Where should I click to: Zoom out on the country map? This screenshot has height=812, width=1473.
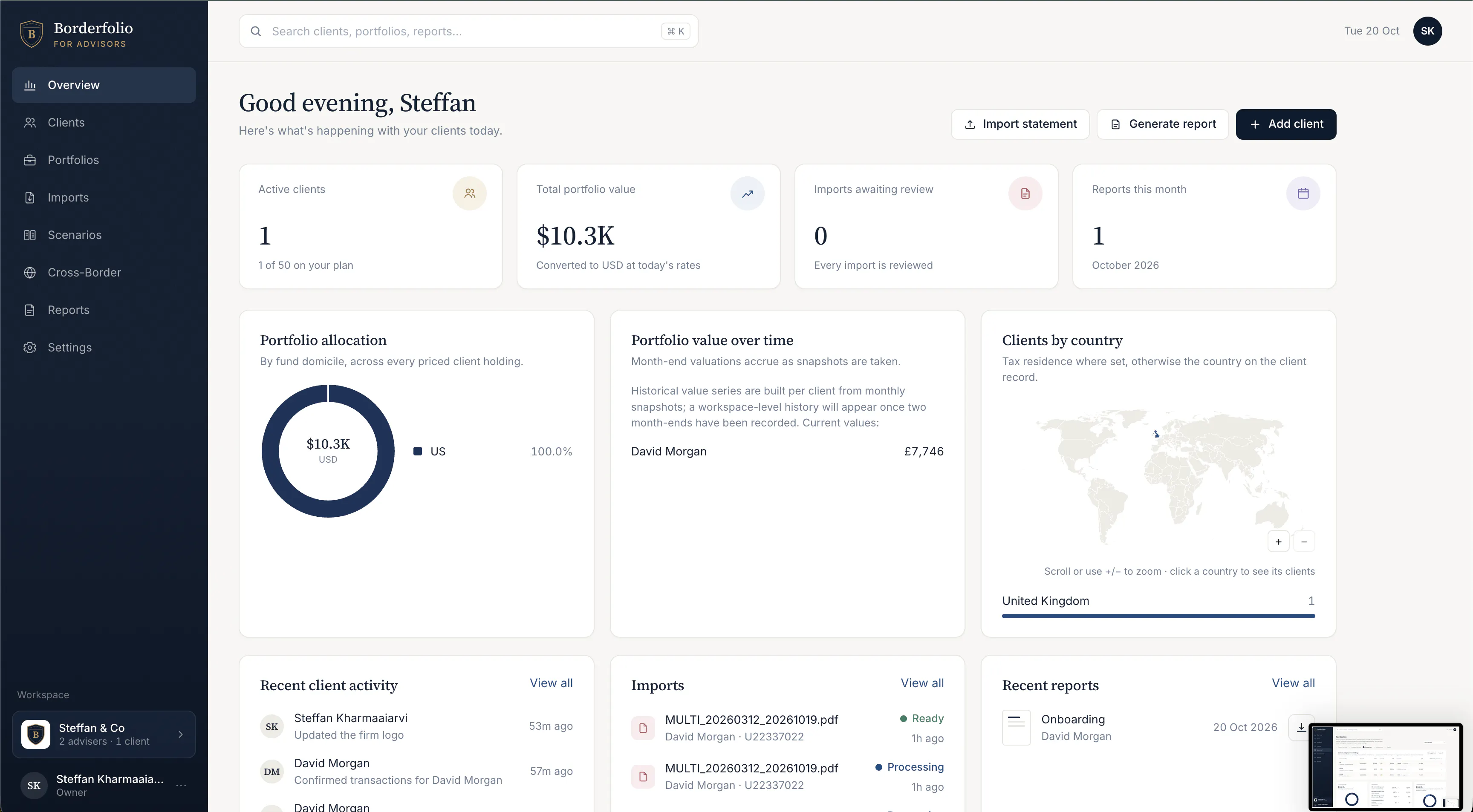[x=1304, y=542]
